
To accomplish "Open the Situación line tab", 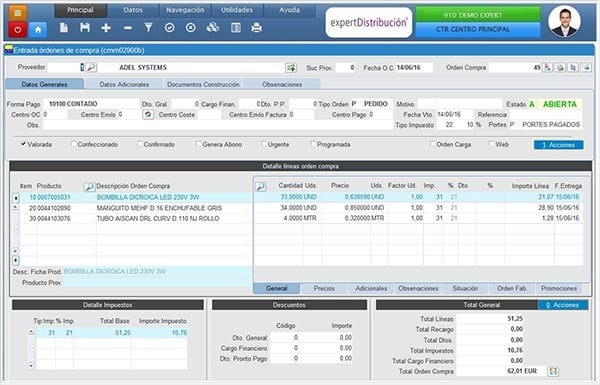I will click(x=465, y=289).
